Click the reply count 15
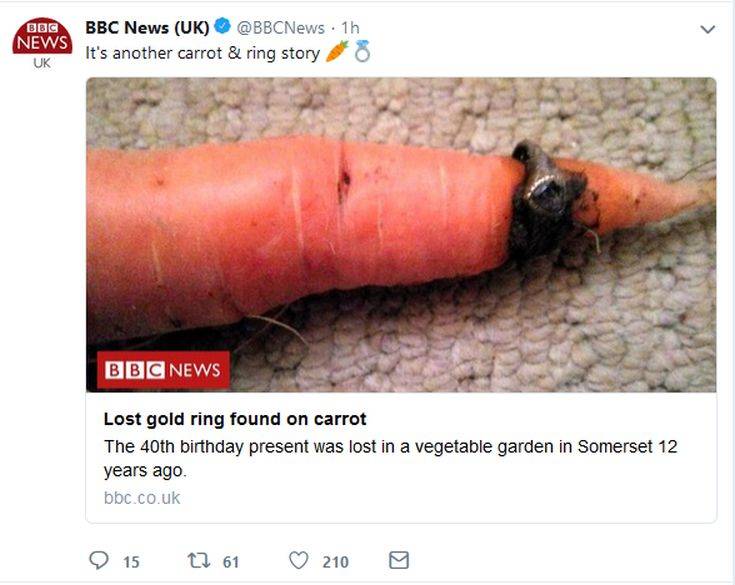The height and width of the screenshot is (585, 735). [x=131, y=561]
